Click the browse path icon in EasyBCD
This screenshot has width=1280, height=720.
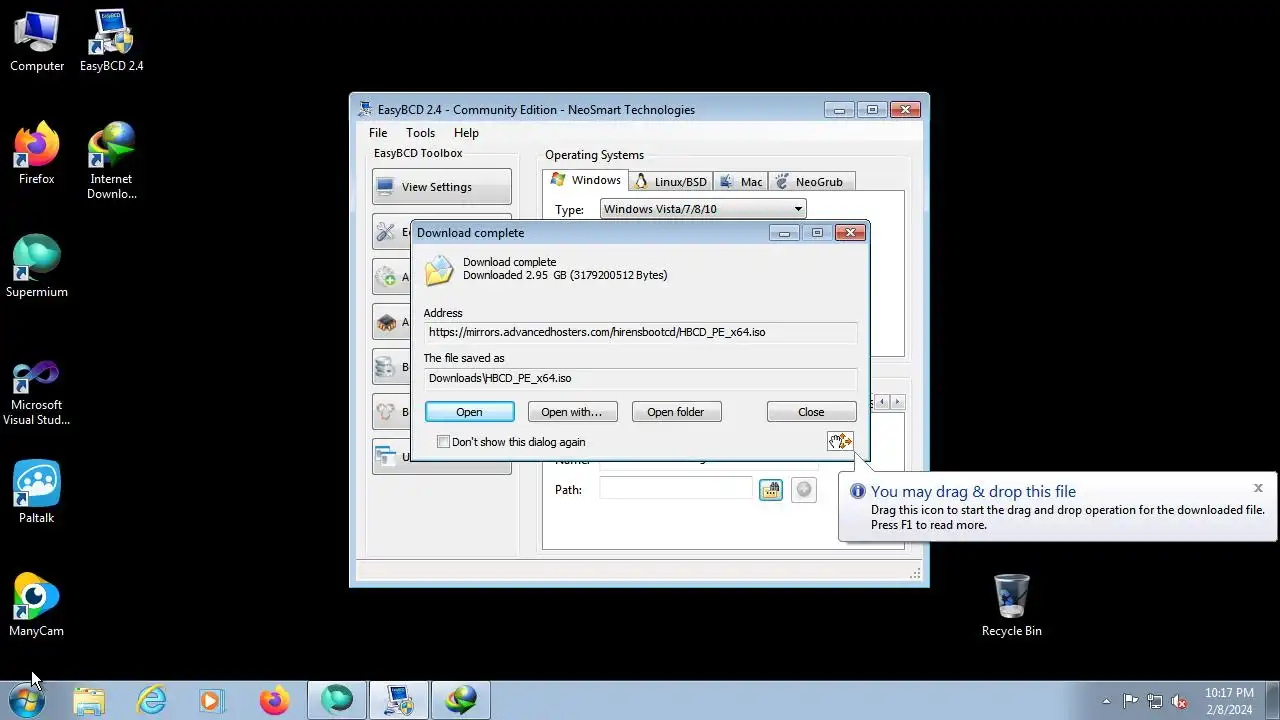click(770, 490)
